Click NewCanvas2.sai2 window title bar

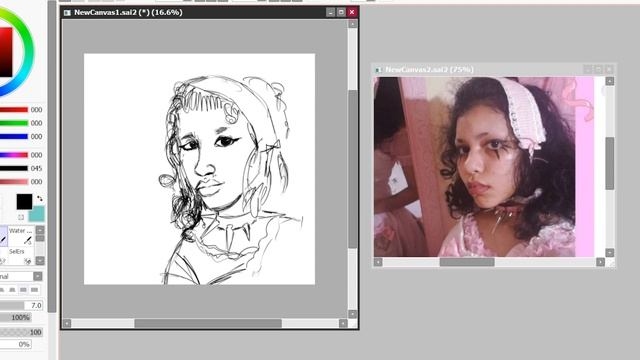pos(493,69)
